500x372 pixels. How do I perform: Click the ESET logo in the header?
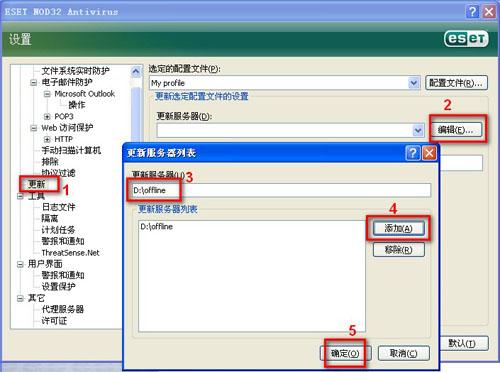pos(466,39)
